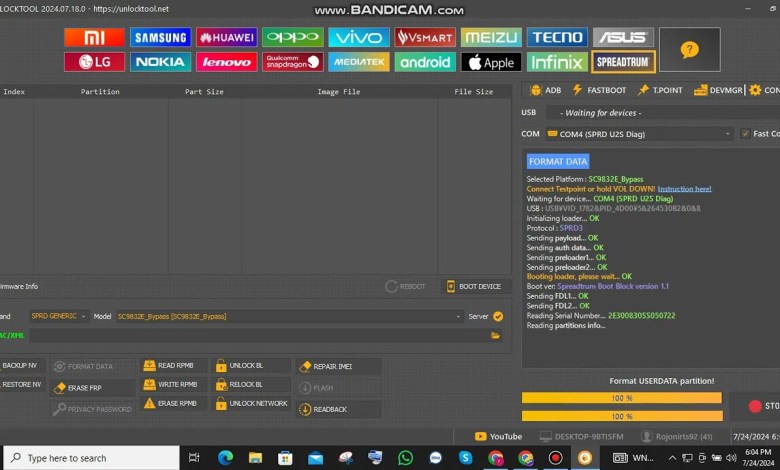Browse file using folder icon in XML row
The height and width of the screenshot is (470, 780).
click(x=495, y=335)
